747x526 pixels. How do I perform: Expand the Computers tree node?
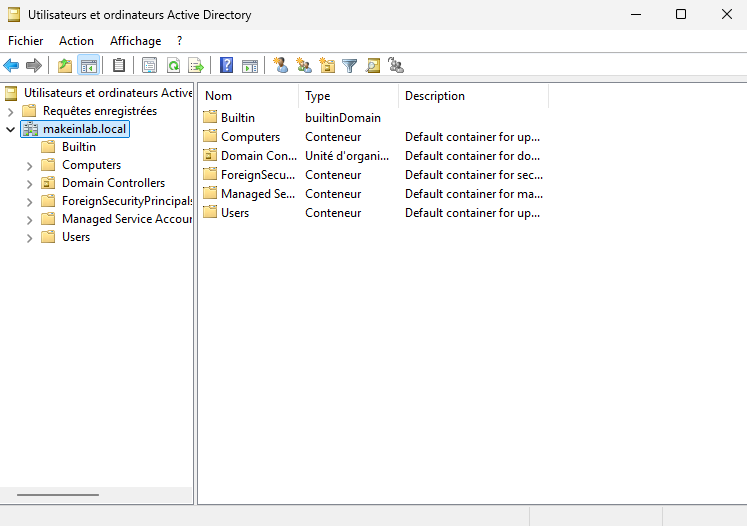[30, 165]
